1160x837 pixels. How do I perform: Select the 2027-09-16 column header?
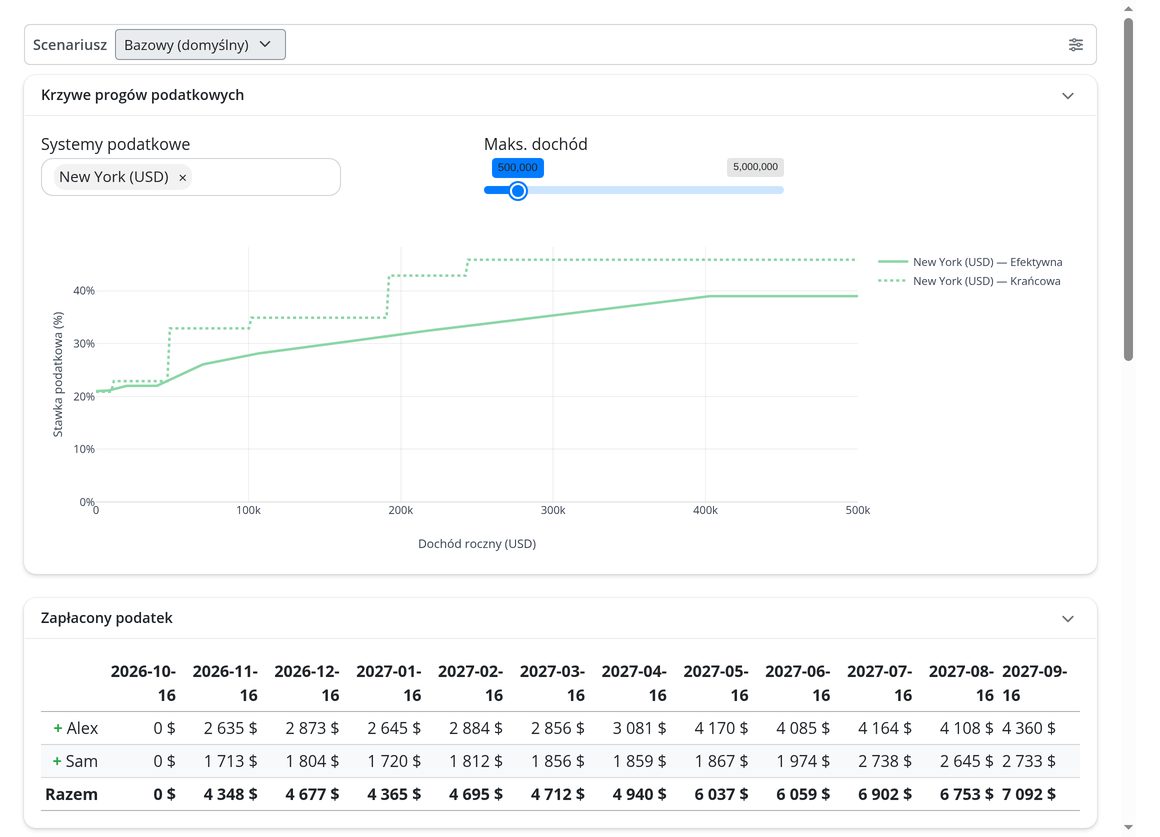(x=1034, y=683)
